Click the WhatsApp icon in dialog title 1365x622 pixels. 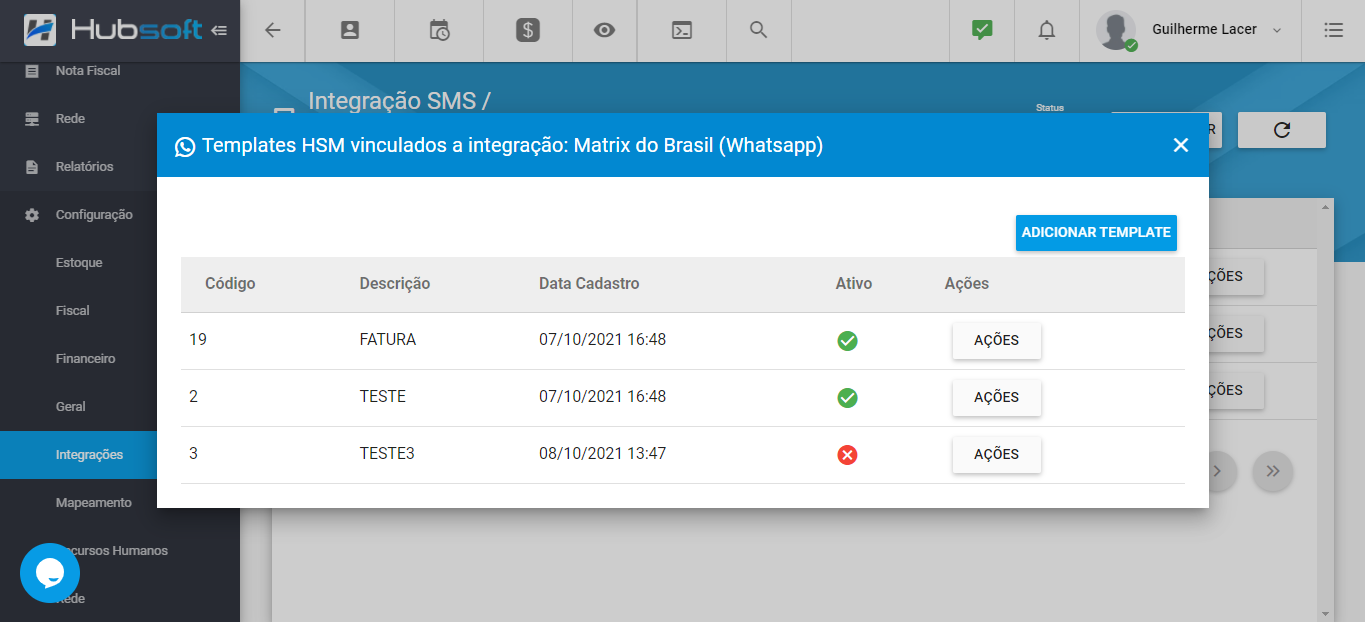tap(185, 147)
